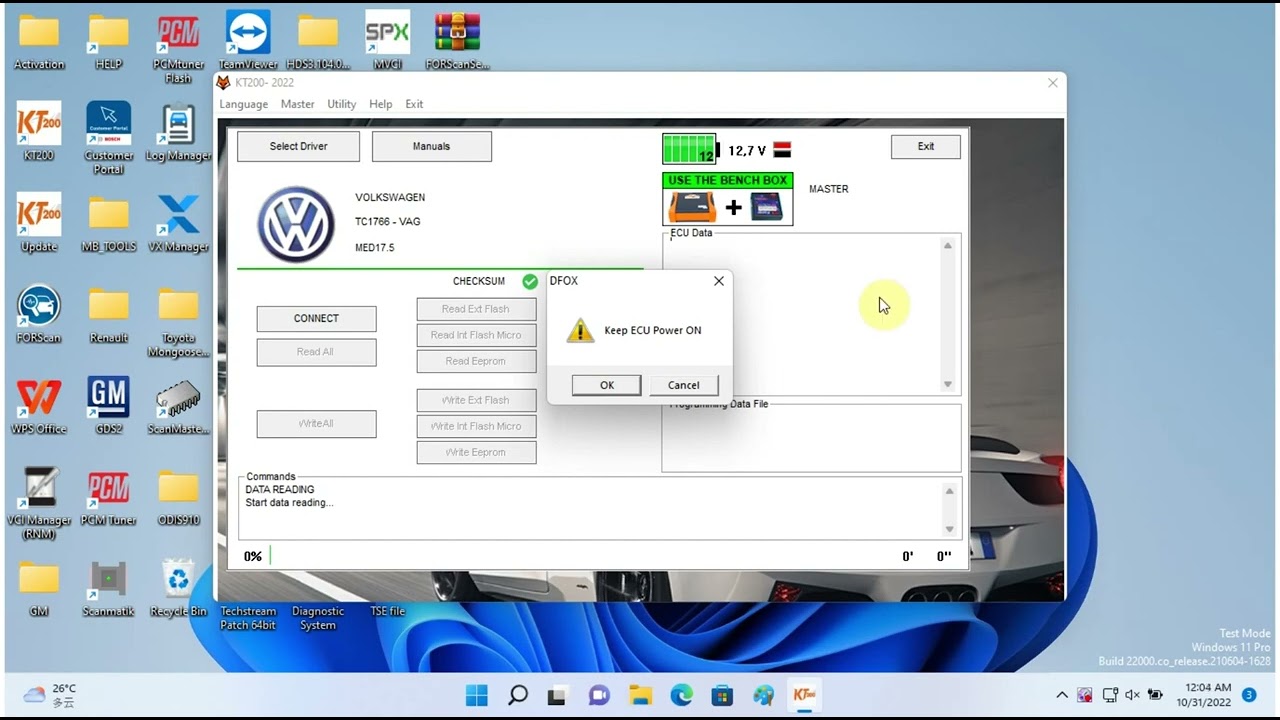Launch WPS Office from desktop
Image resolution: width=1280 pixels, height=720 pixels.
click(39, 405)
